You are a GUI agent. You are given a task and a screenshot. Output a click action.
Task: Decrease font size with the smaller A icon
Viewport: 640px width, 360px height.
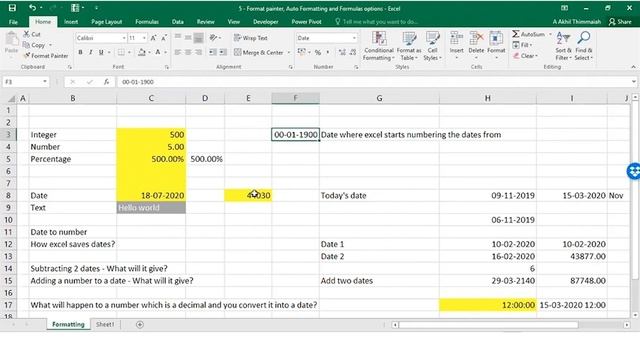164,38
